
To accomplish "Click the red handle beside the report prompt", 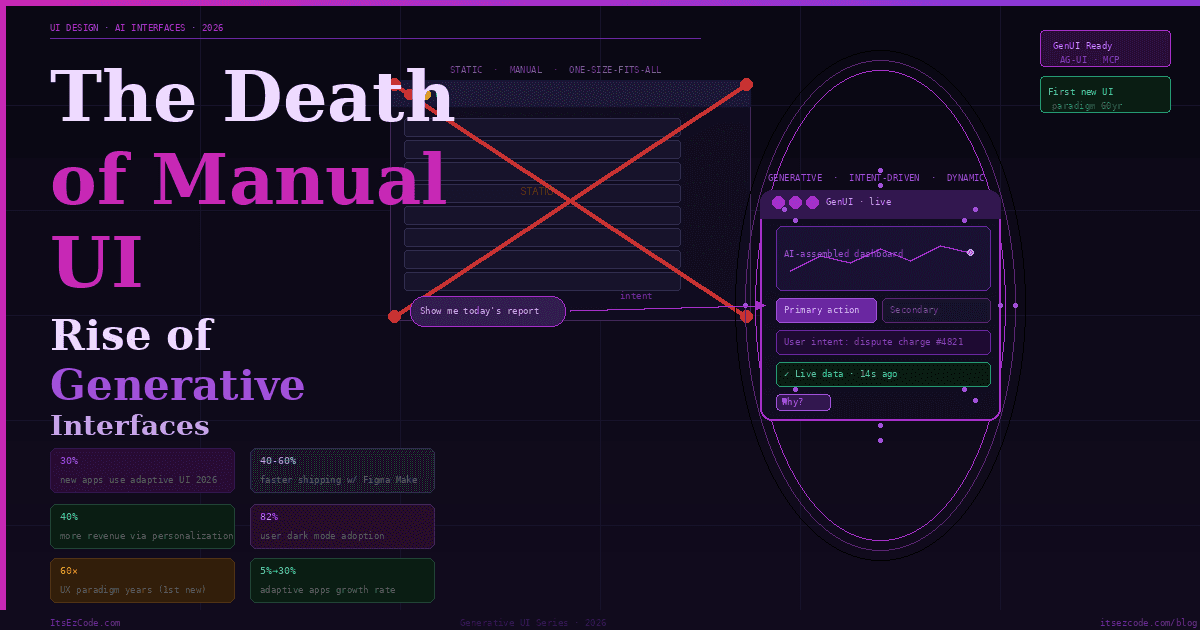I will click(x=392, y=315).
